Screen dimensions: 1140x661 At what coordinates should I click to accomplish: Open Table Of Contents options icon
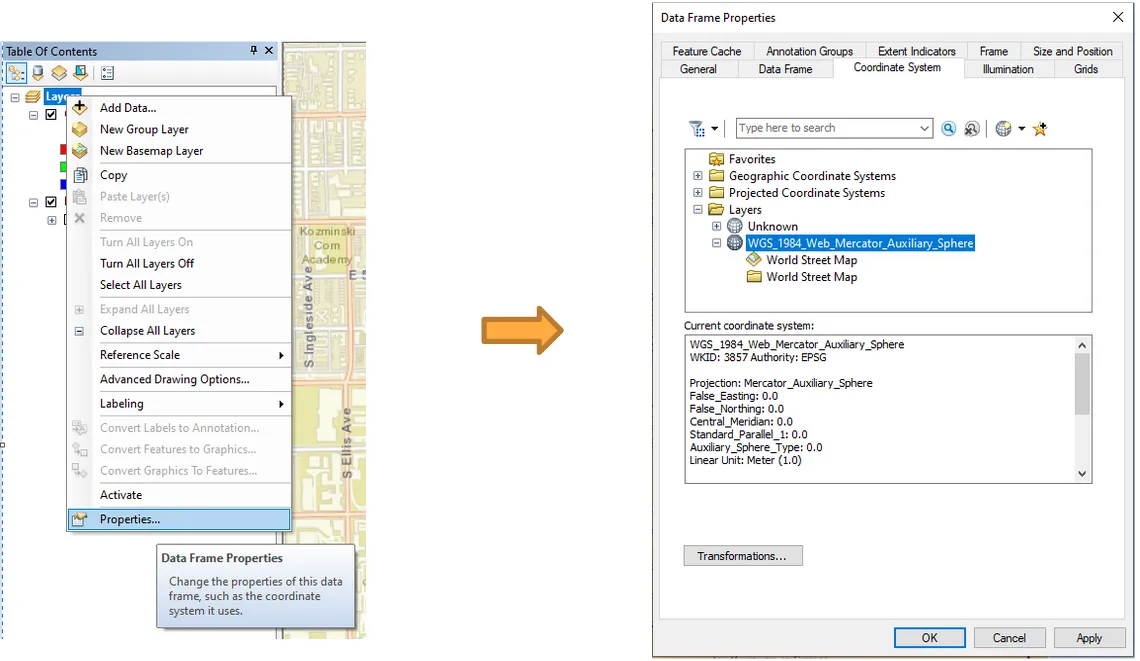(x=108, y=73)
